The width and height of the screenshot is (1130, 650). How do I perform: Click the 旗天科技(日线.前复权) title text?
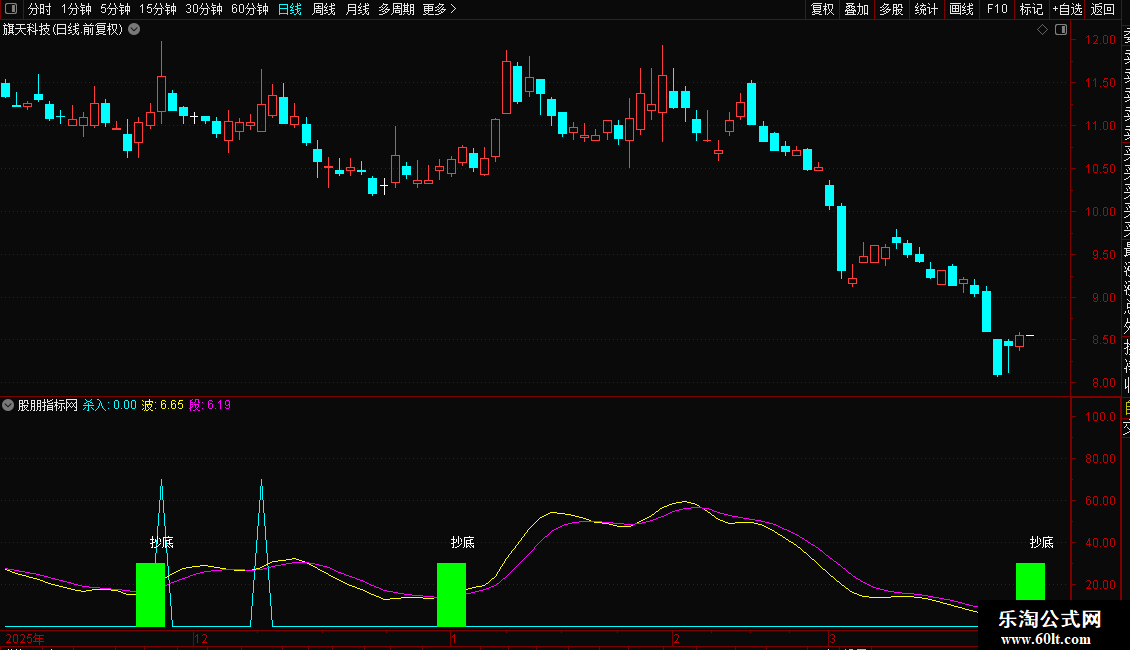coord(63,30)
